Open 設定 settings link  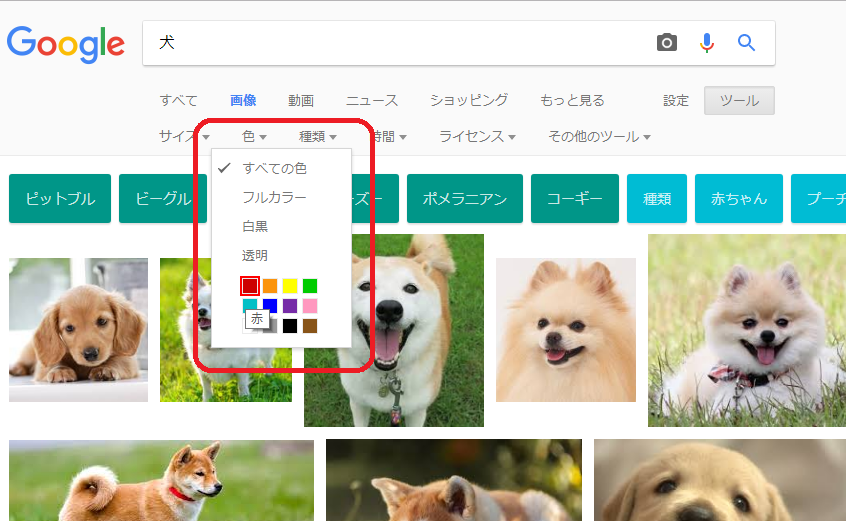pos(676,100)
